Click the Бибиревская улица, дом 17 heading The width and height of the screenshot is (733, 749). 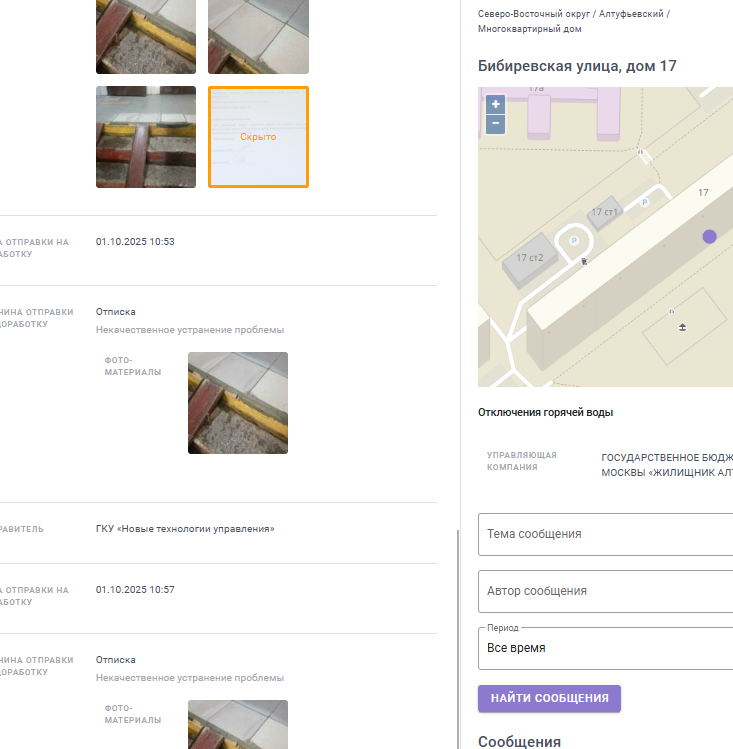[x=577, y=66]
